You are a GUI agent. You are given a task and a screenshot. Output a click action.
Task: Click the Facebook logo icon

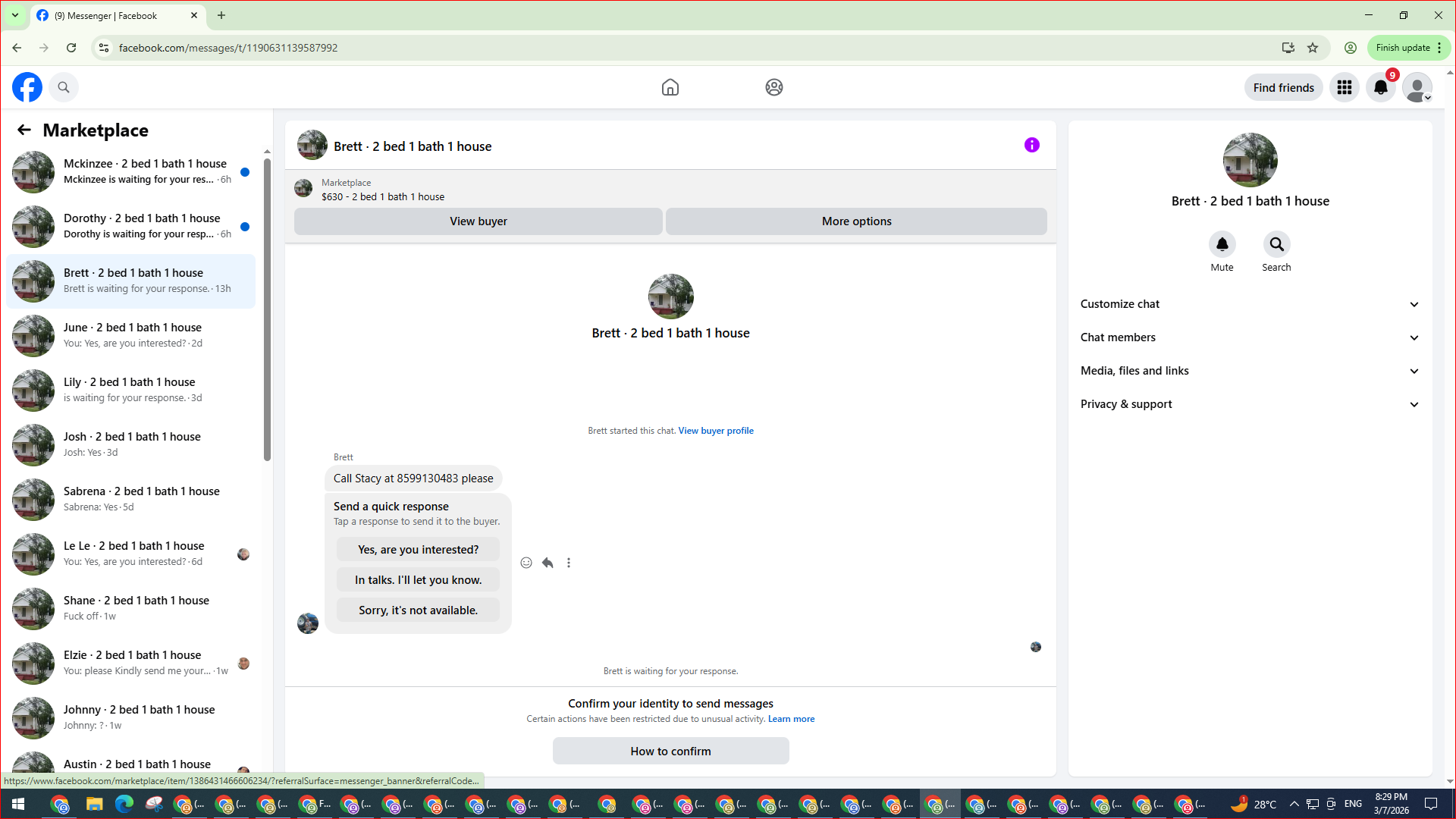pyautogui.click(x=27, y=87)
